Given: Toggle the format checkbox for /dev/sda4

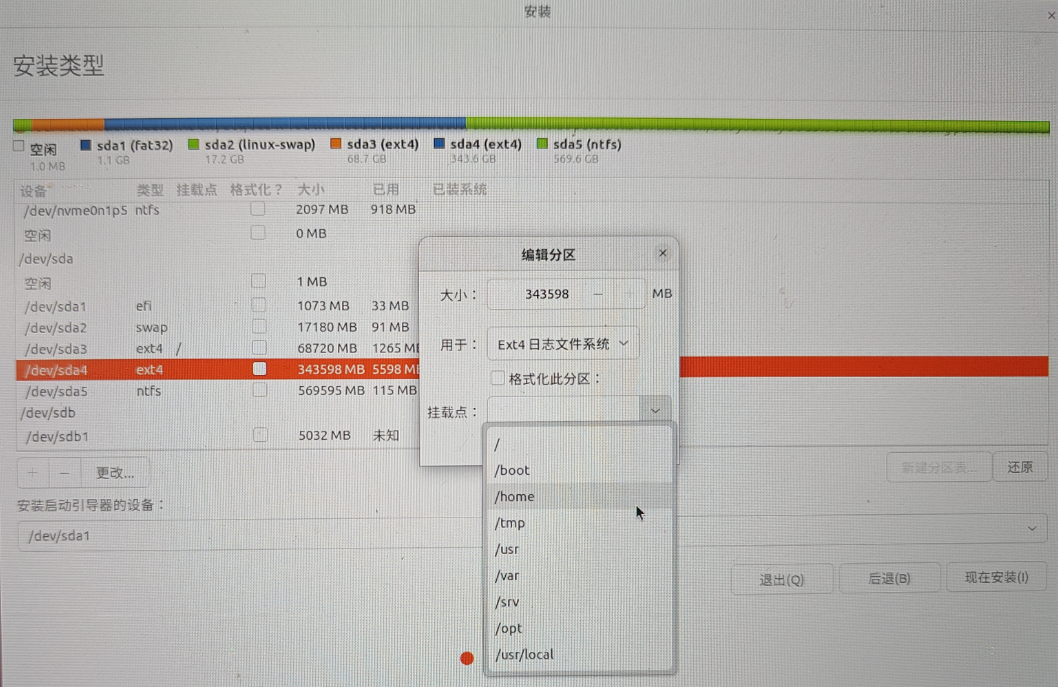Looking at the screenshot, I should 258,369.
